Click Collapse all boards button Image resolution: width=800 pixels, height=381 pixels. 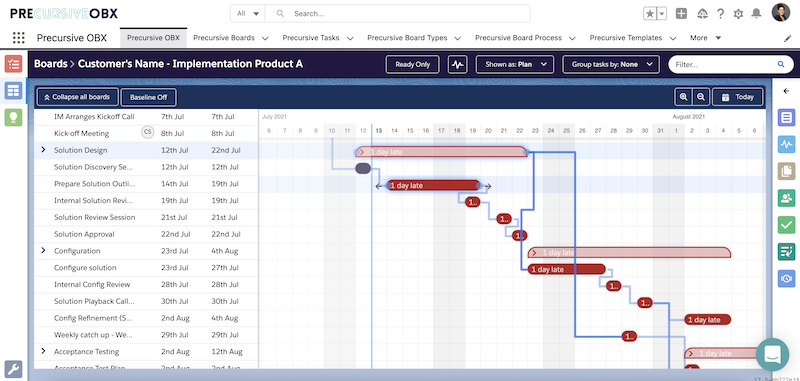pyautogui.click(x=77, y=96)
